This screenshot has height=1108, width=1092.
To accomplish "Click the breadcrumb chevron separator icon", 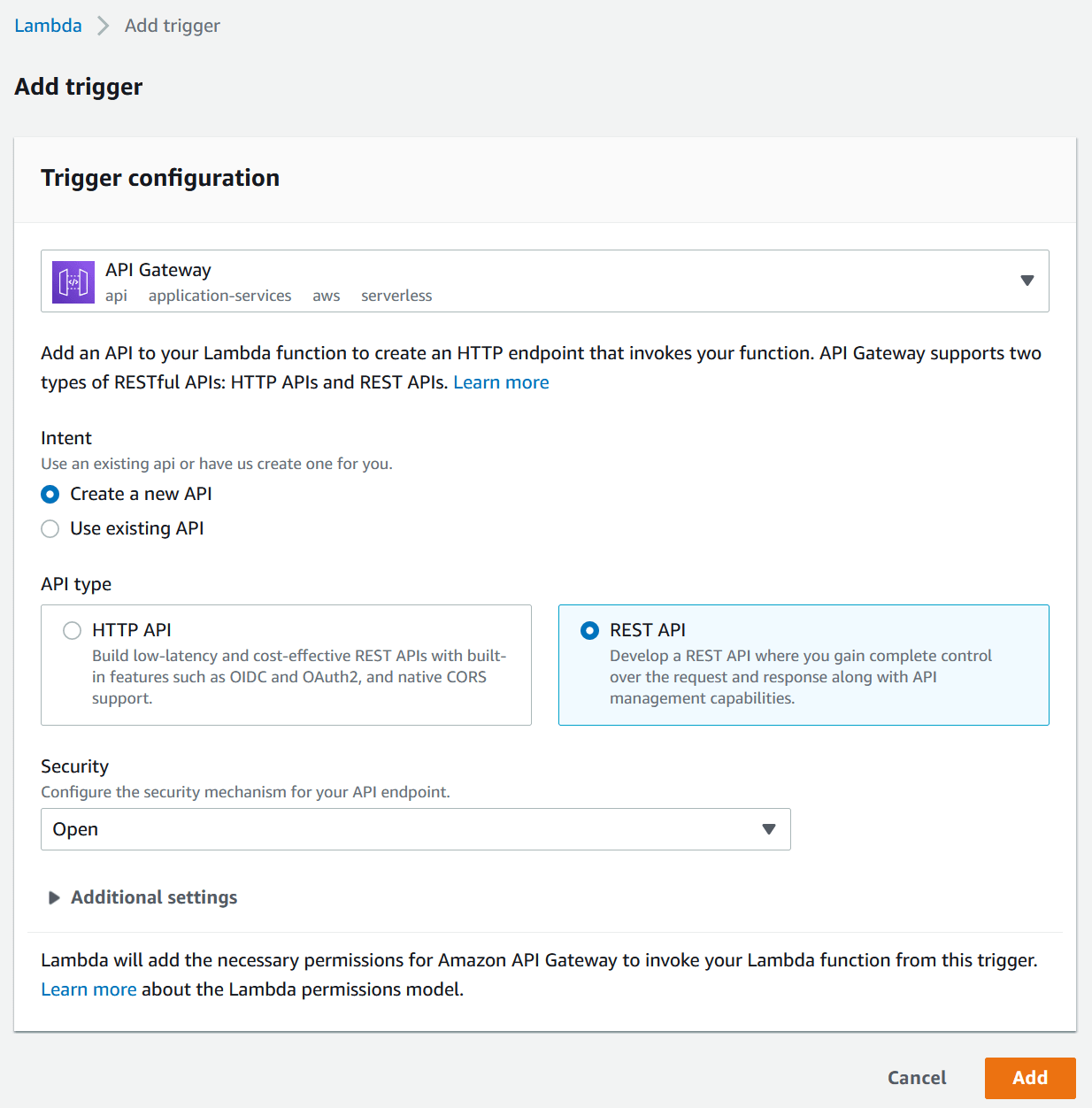I will coord(104,26).
